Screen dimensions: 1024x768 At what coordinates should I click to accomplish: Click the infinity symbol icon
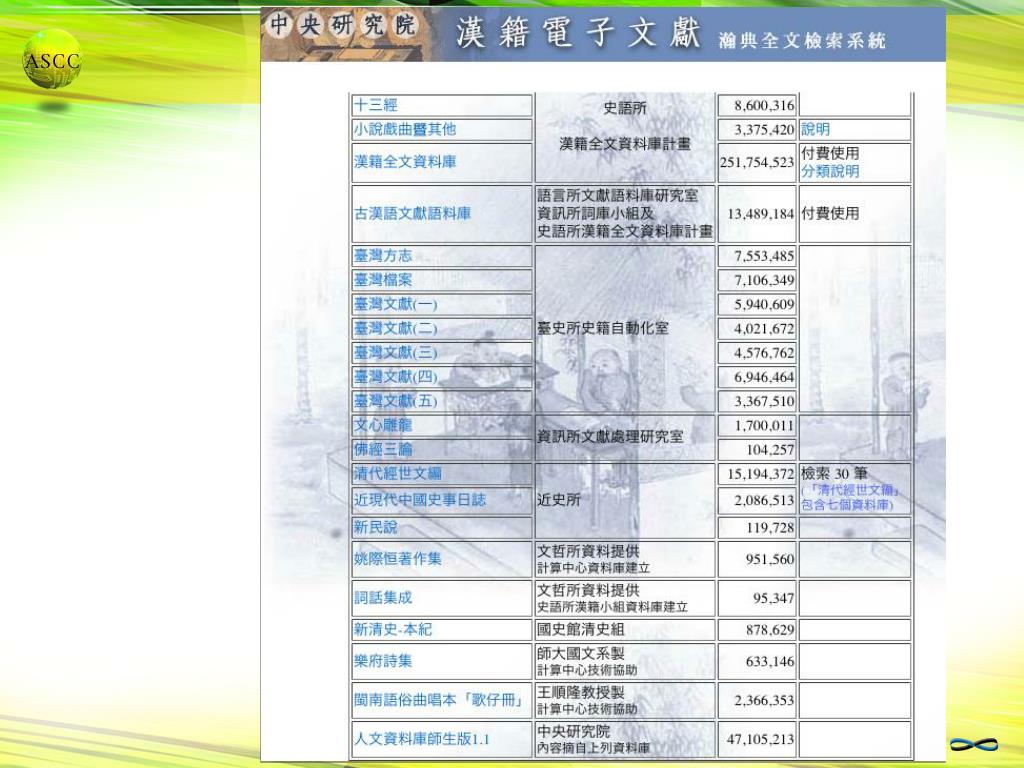tap(973, 744)
